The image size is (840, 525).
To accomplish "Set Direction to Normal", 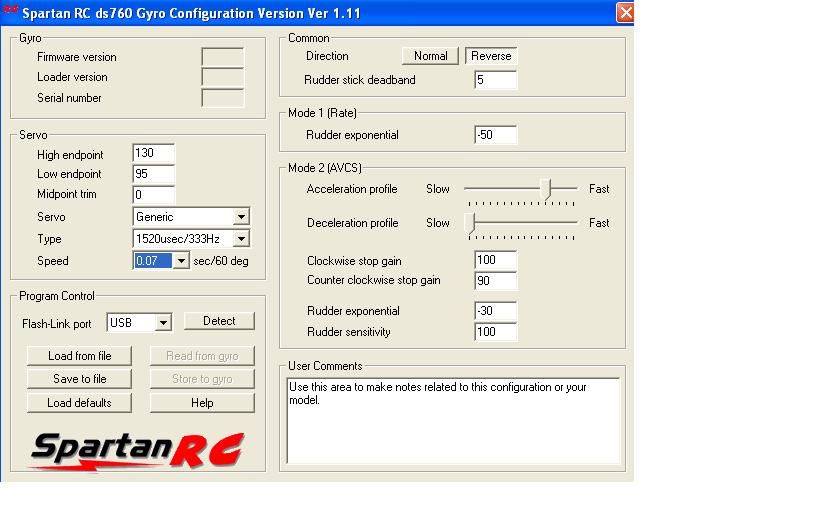I will [x=430, y=56].
